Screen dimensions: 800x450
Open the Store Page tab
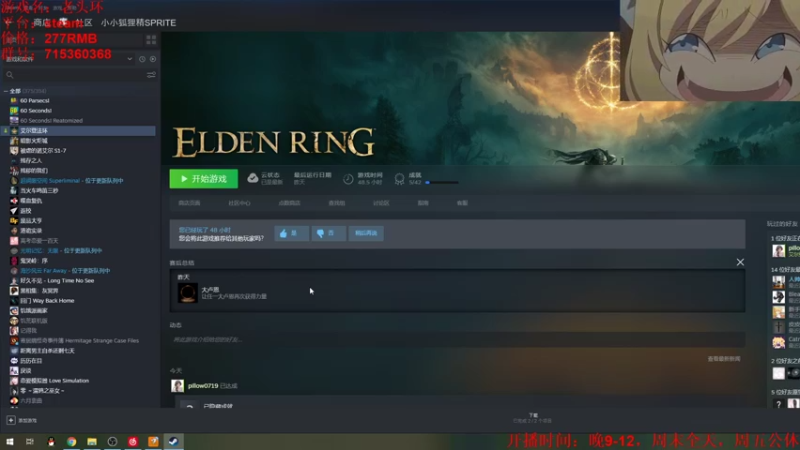(189, 203)
